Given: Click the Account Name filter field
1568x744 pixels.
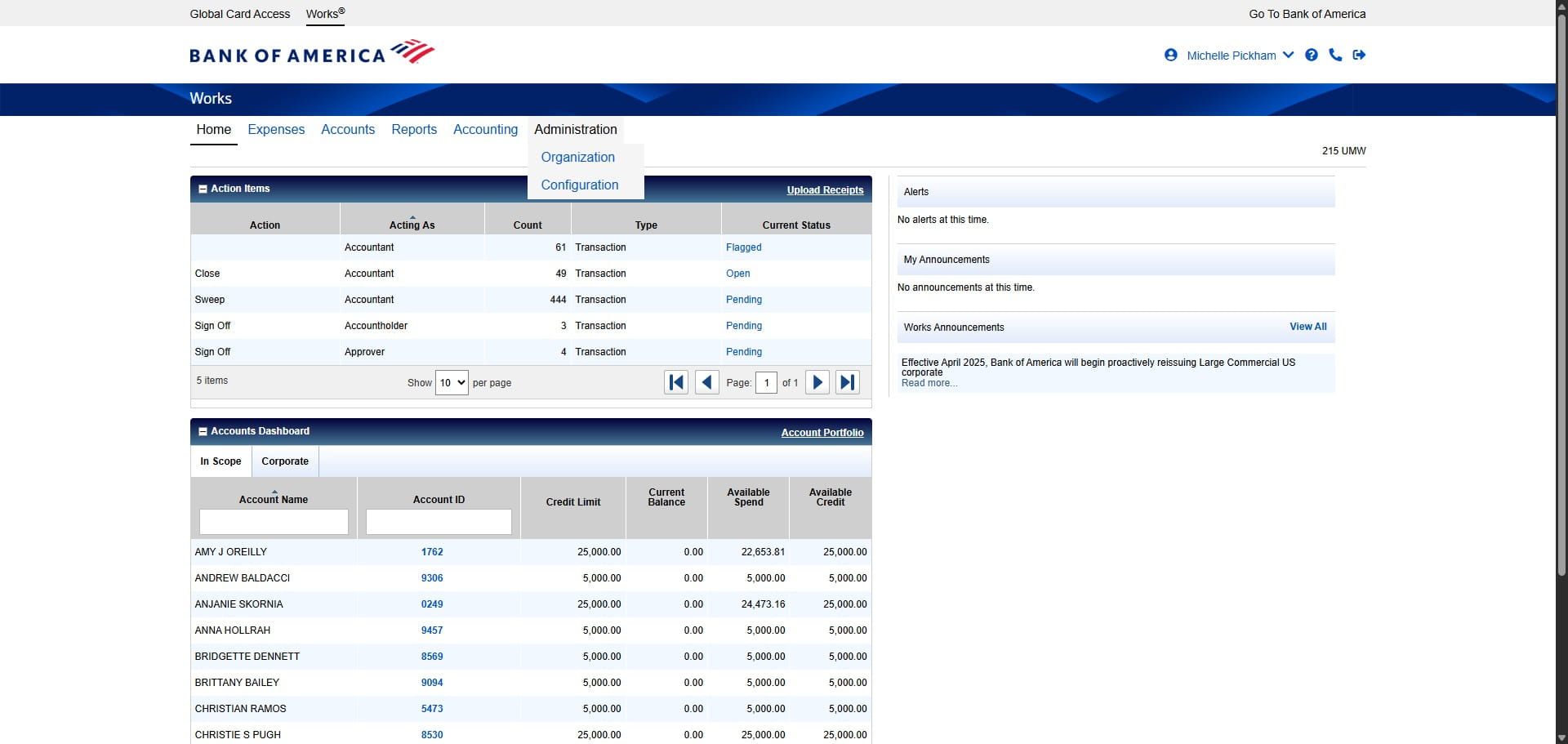Looking at the screenshot, I should (x=274, y=522).
